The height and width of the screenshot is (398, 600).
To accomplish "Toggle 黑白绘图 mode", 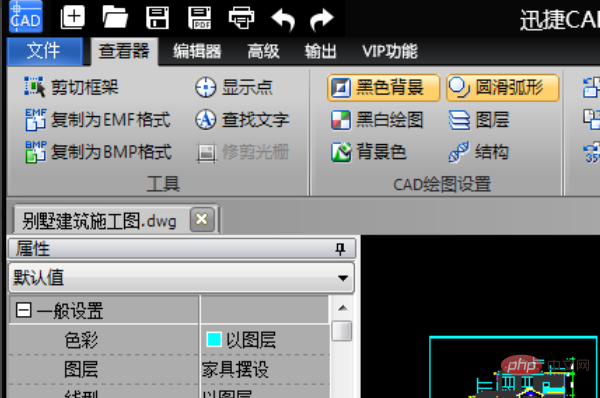I will tap(377, 120).
